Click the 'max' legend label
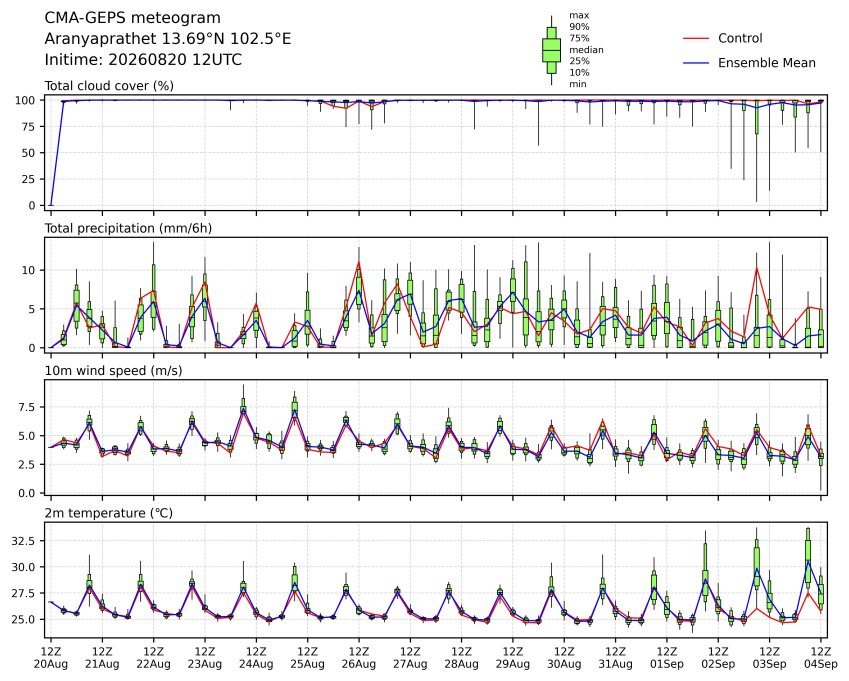The height and width of the screenshot is (681, 849). 579,16
